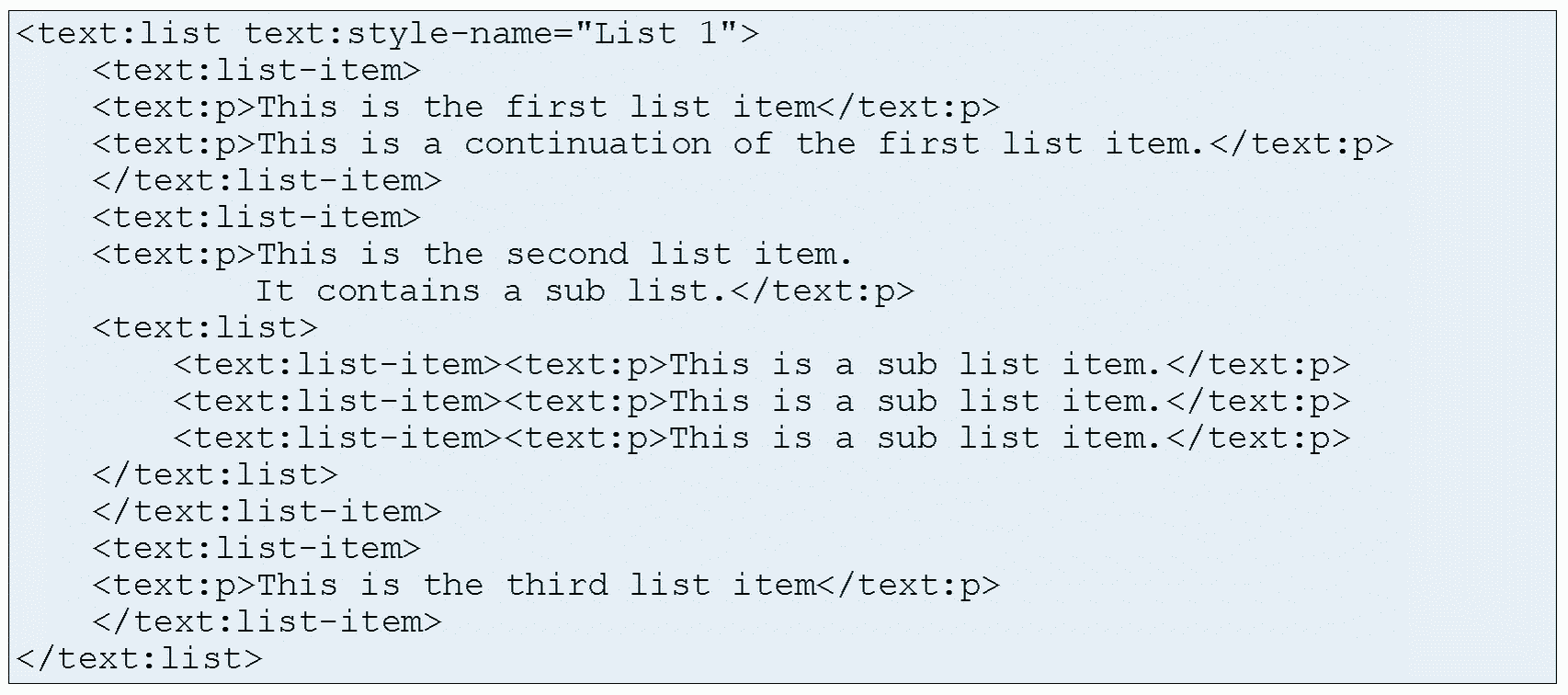
Task: Click the first opening text:list-item tag
Action: tap(256, 71)
